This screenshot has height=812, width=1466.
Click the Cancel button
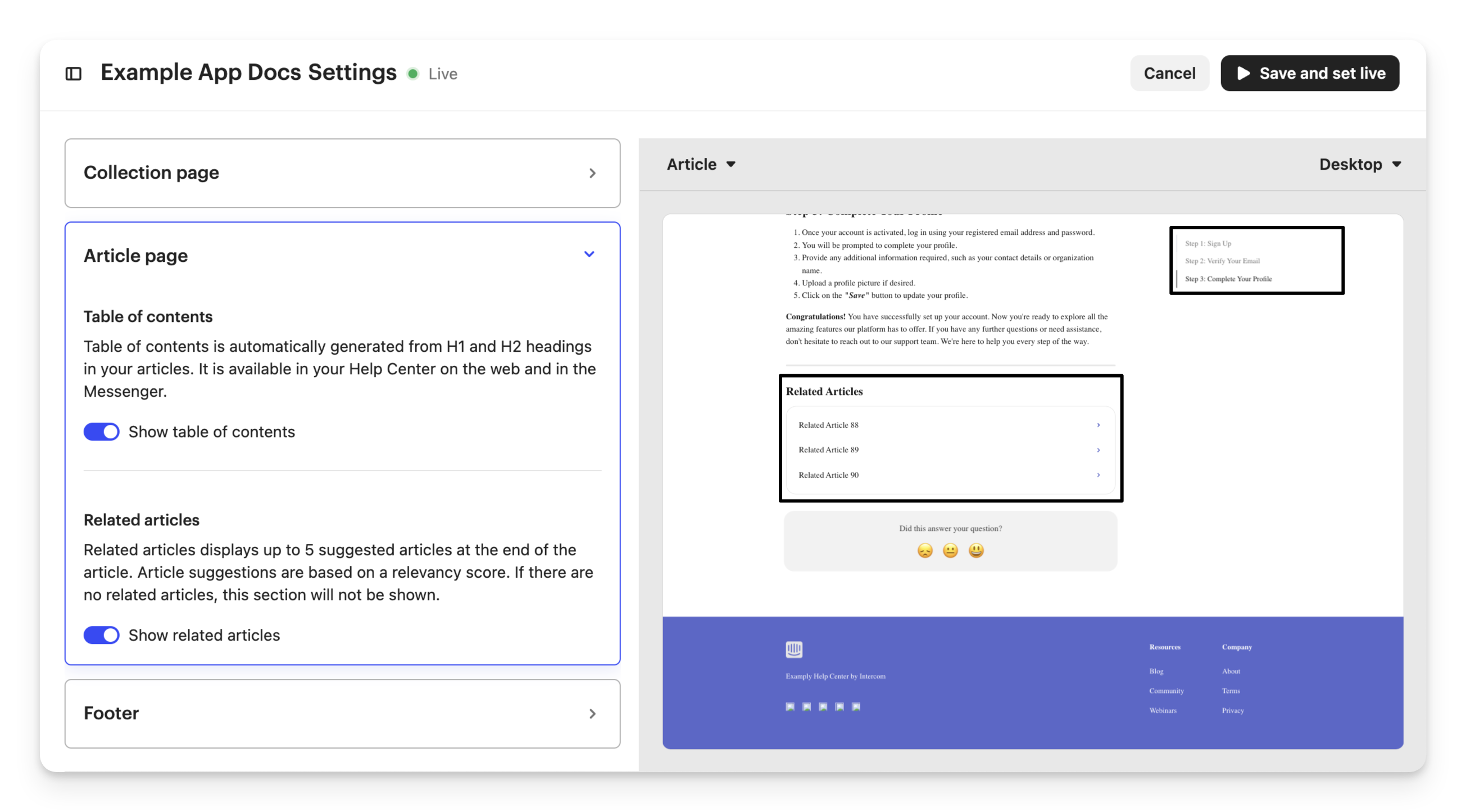click(x=1169, y=74)
